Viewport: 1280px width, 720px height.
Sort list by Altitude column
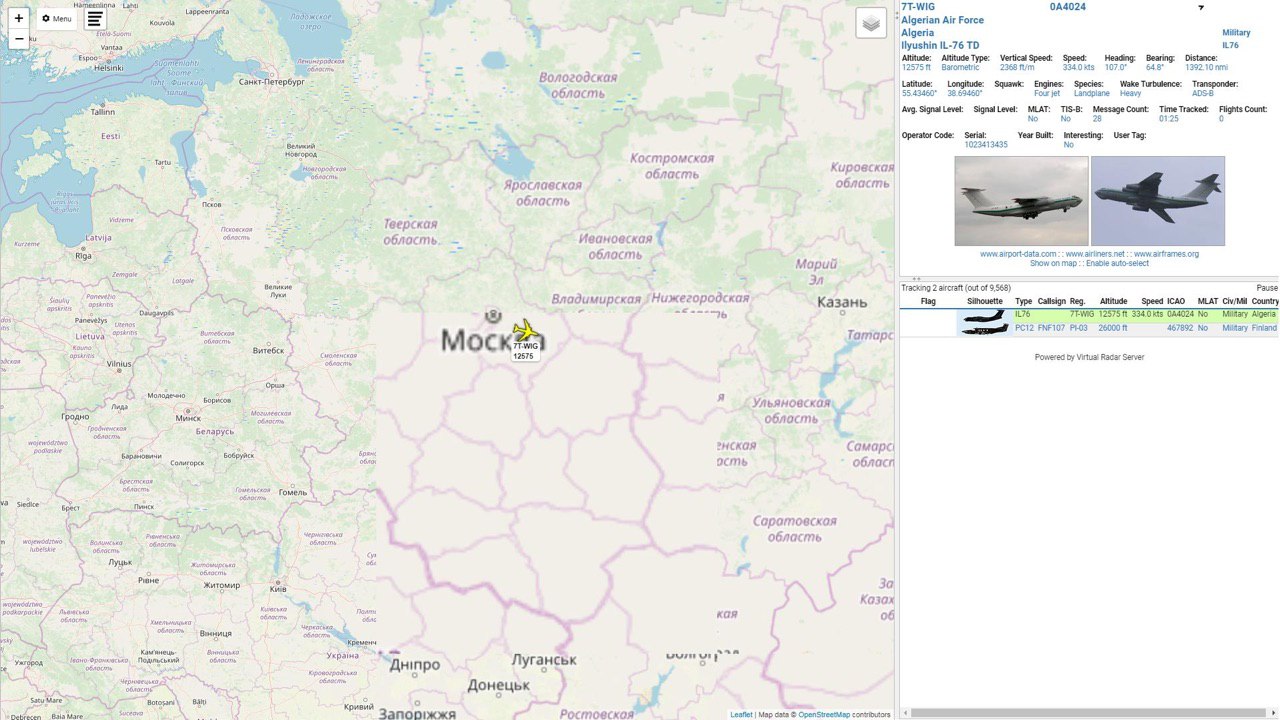[x=1113, y=301]
